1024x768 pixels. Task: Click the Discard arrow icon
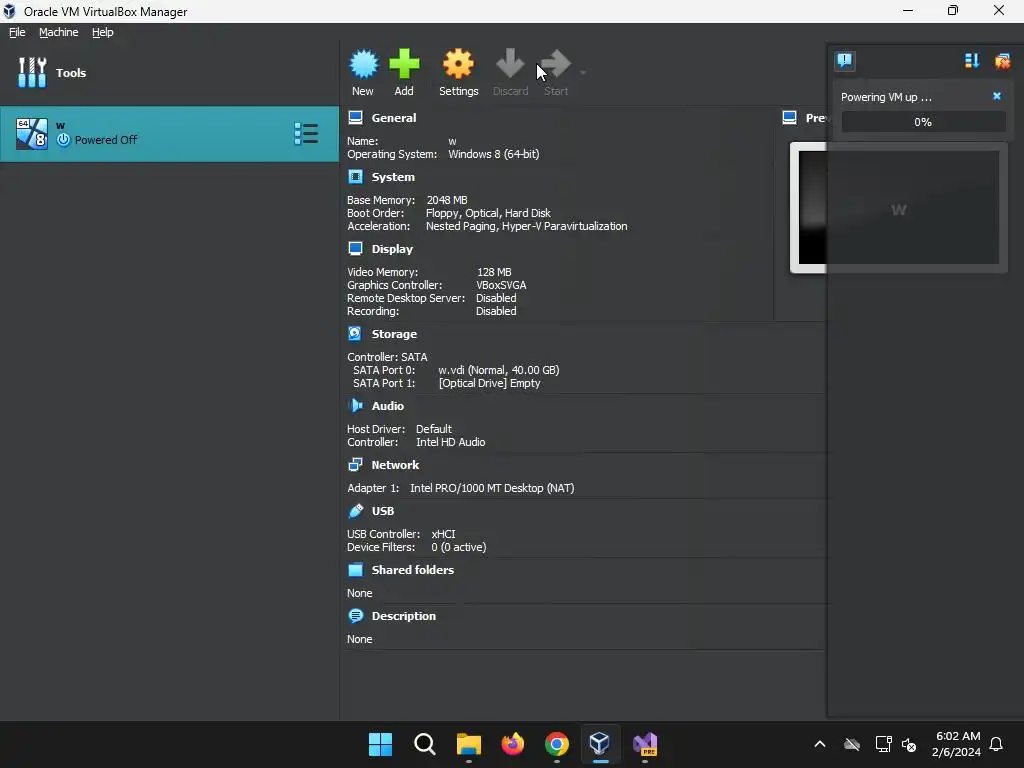[x=510, y=64]
